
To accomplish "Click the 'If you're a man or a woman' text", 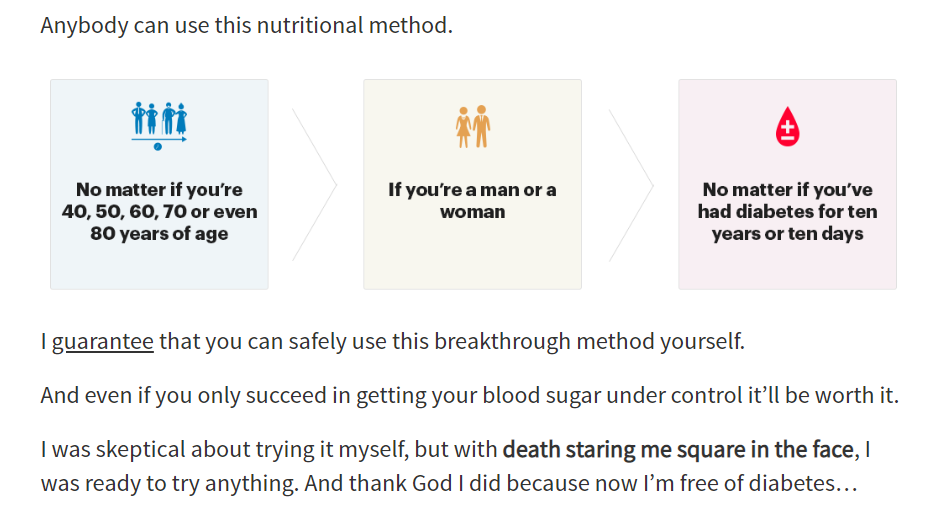I will click(472, 200).
